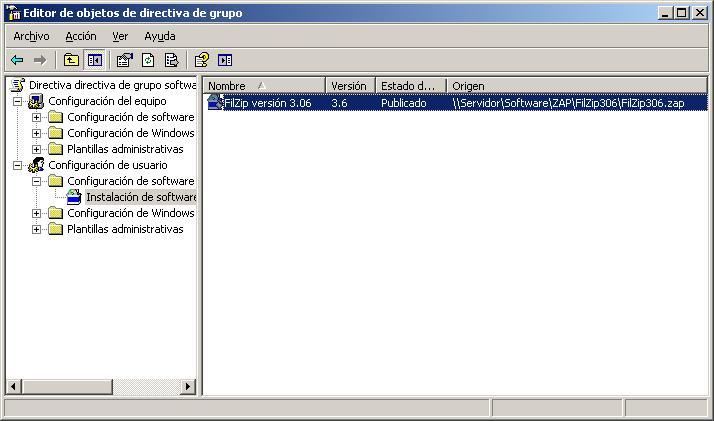Select the FilZip package icon in list
The height and width of the screenshot is (421, 714).
[214, 103]
